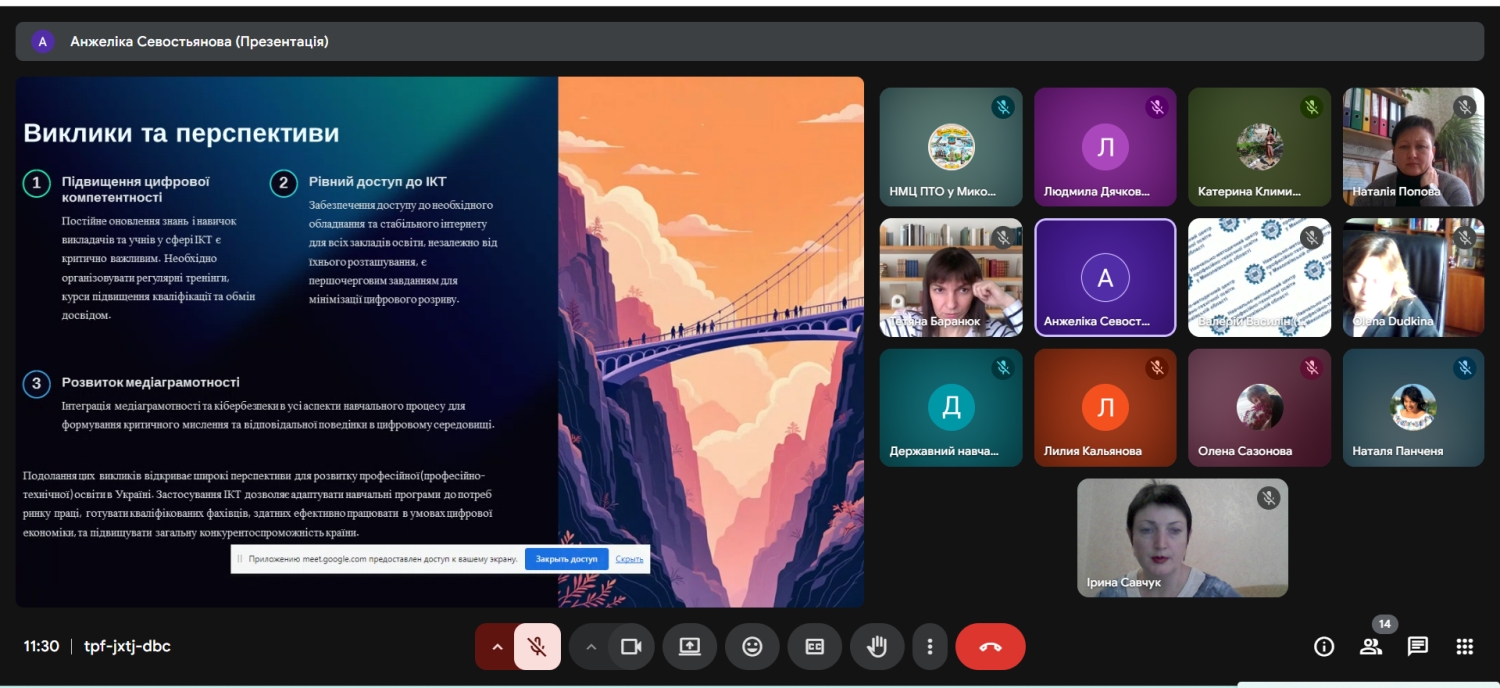This screenshot has height=688, width=1500.
Task: Open meeting details info icon
Action: coord(1324,646)
